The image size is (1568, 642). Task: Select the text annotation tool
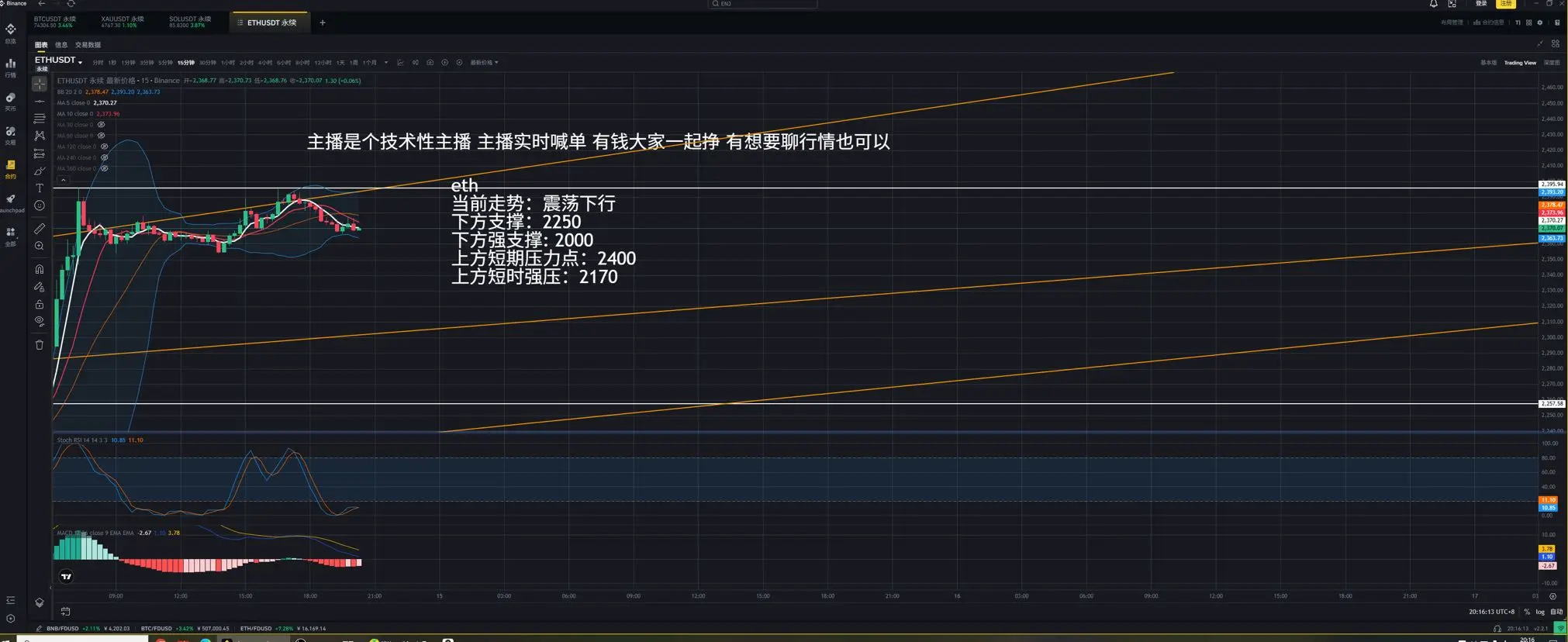pos(40,188)
